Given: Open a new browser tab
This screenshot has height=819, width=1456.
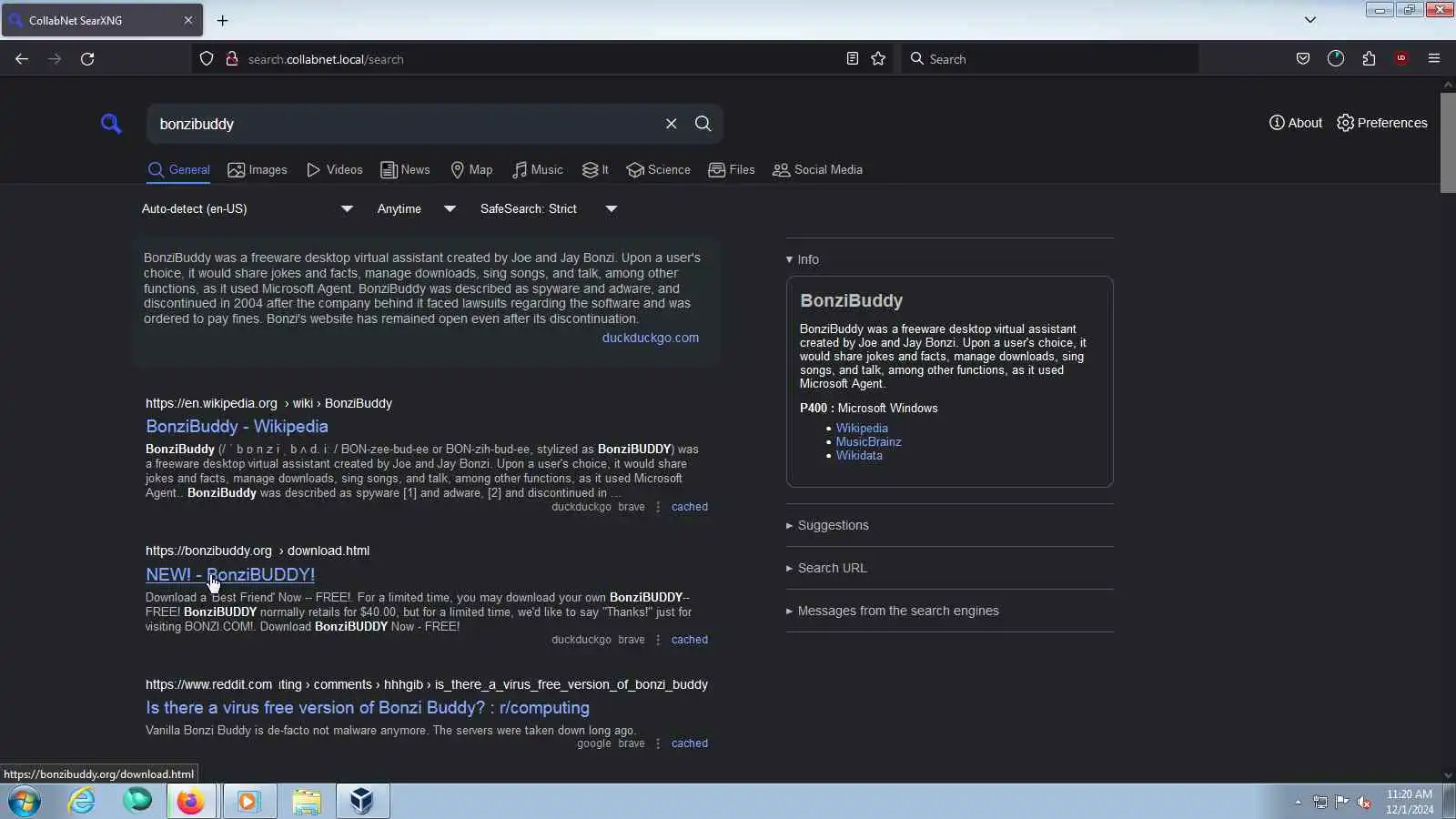Looking at the screenshot, I should 222,20.
